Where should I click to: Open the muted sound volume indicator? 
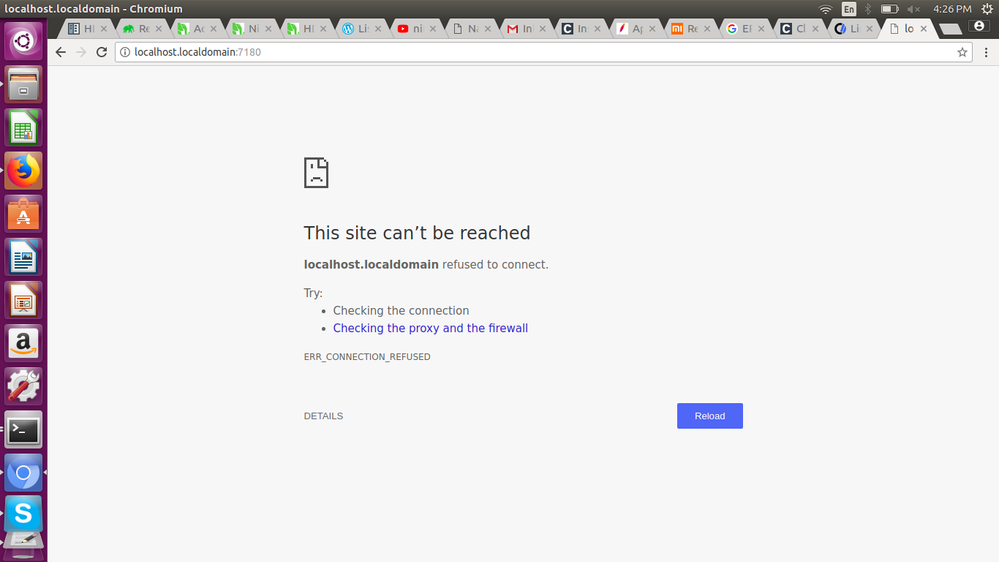914,9
